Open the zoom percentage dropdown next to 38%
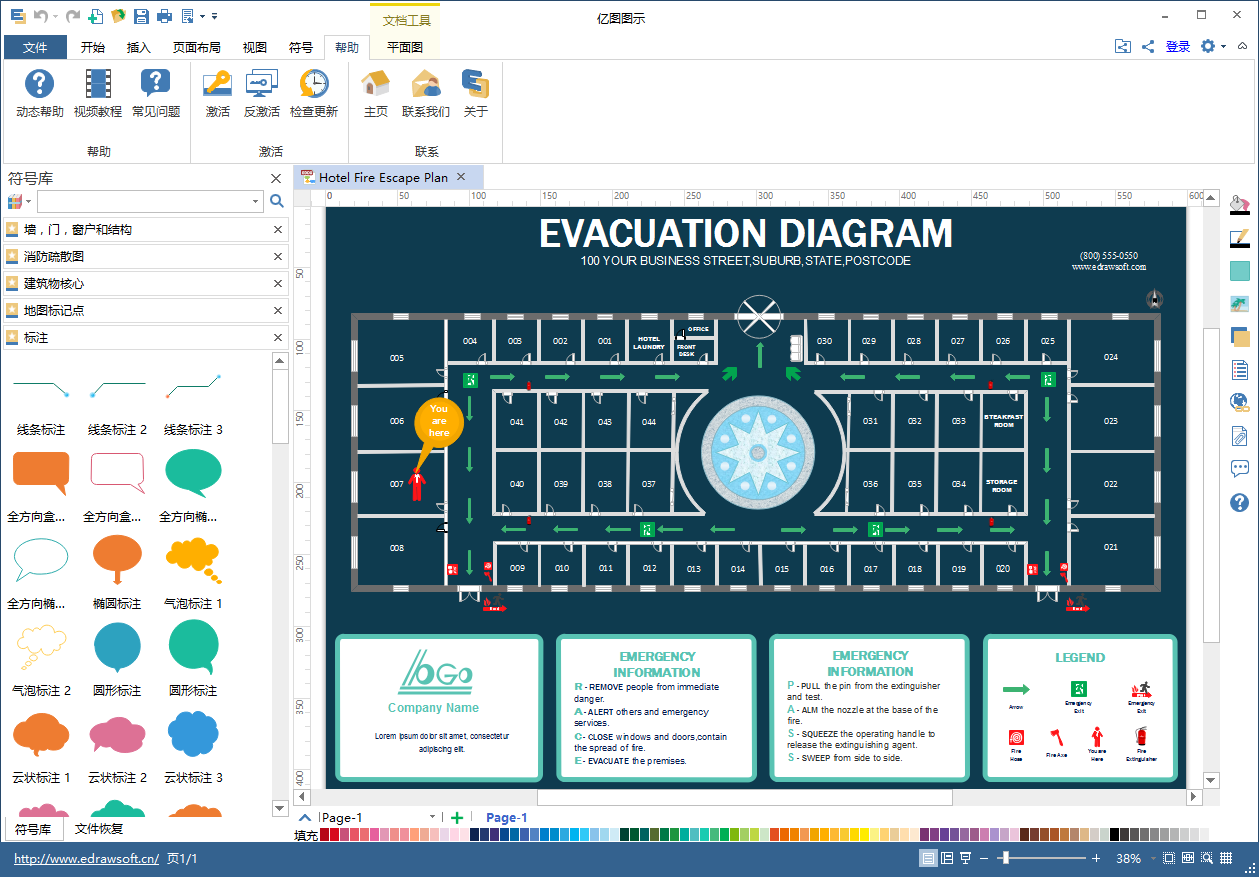 [x=1151, y=858]
